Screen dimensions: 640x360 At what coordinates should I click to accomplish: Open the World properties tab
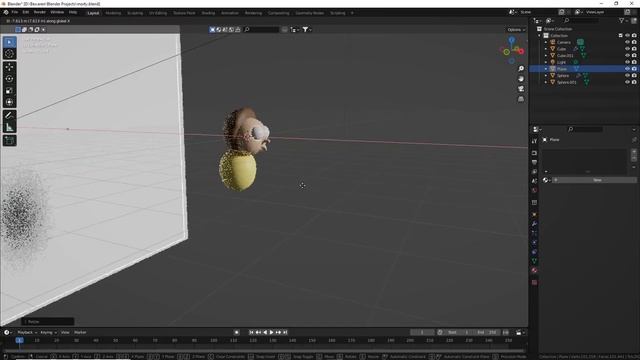click(534, 190)
